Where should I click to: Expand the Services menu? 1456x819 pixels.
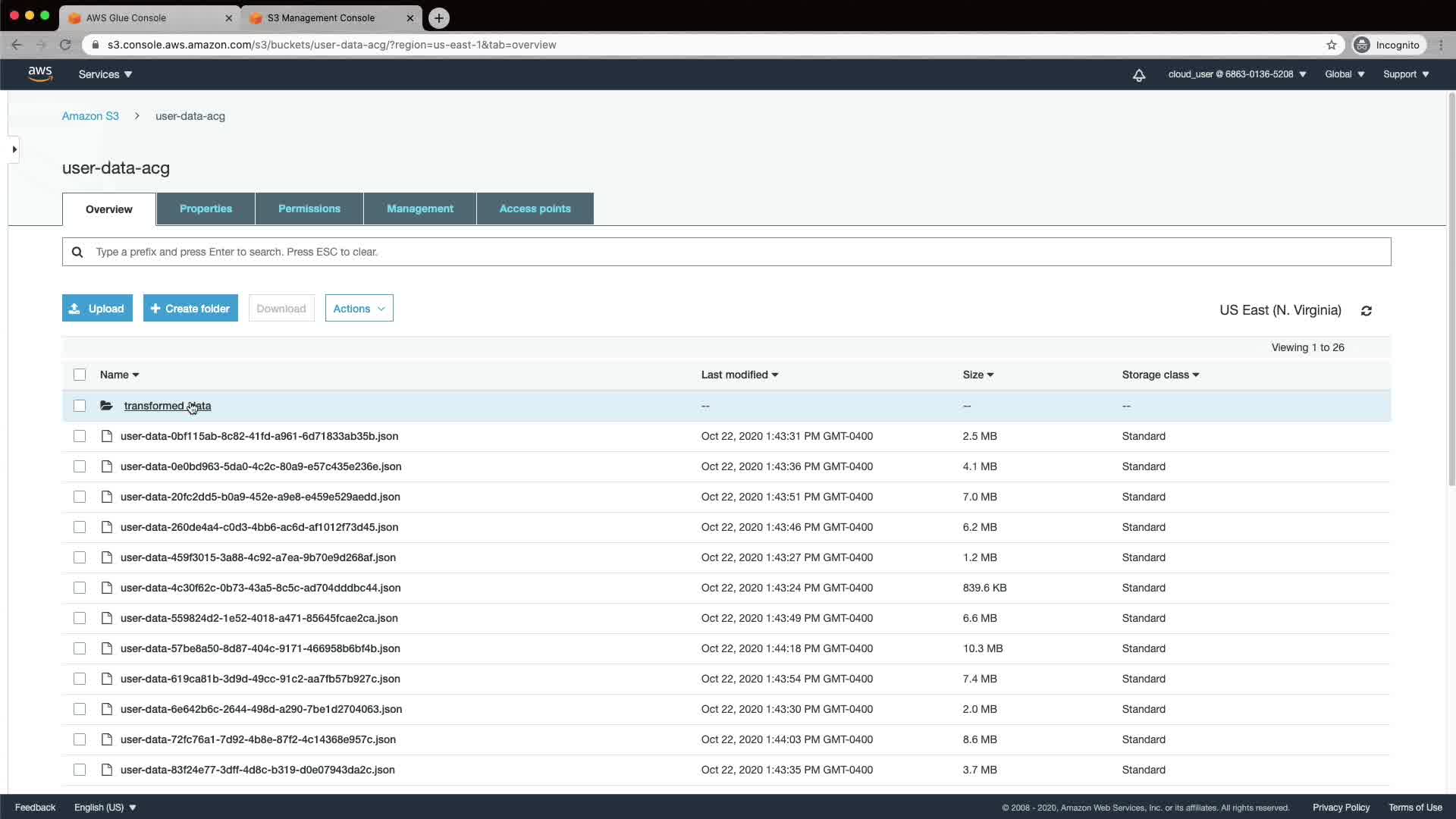click(105, 74)
